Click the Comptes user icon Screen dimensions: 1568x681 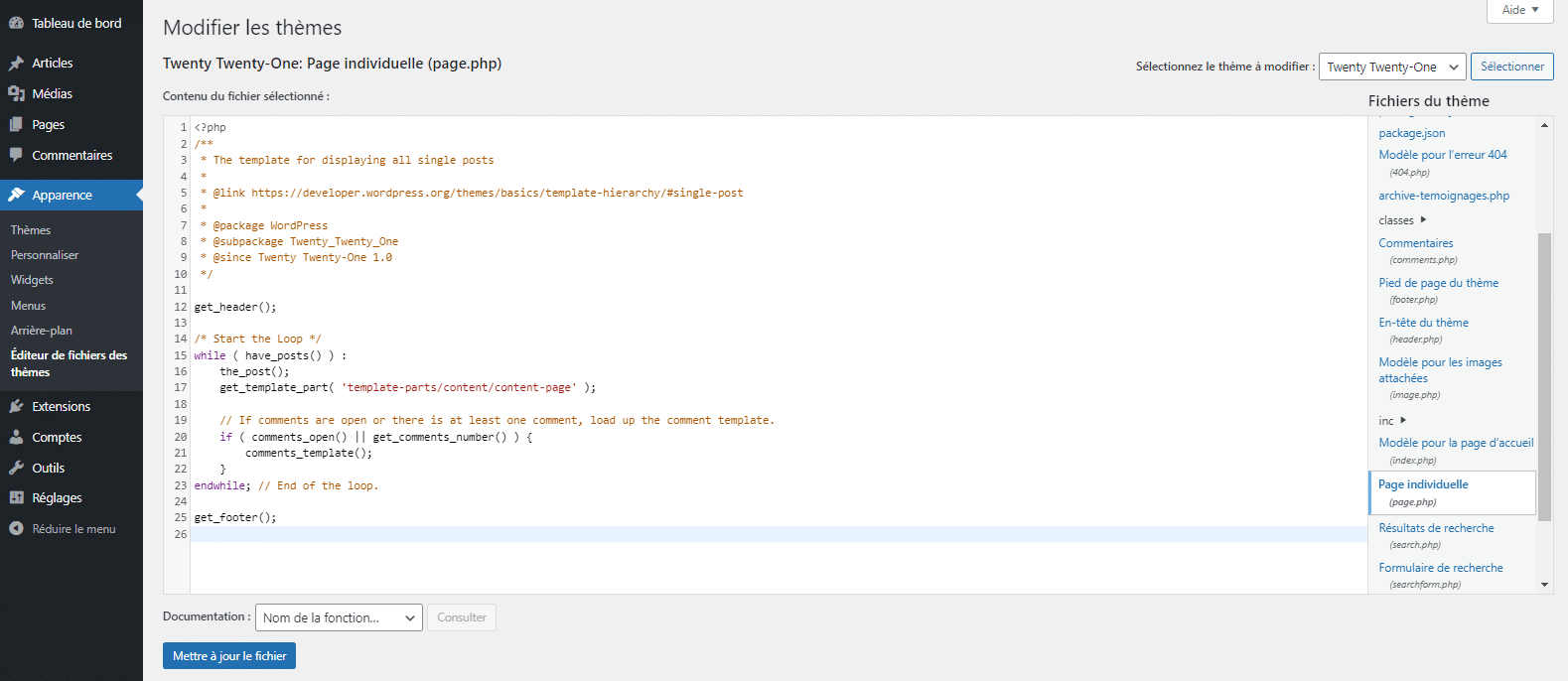(x=16, y=437)
